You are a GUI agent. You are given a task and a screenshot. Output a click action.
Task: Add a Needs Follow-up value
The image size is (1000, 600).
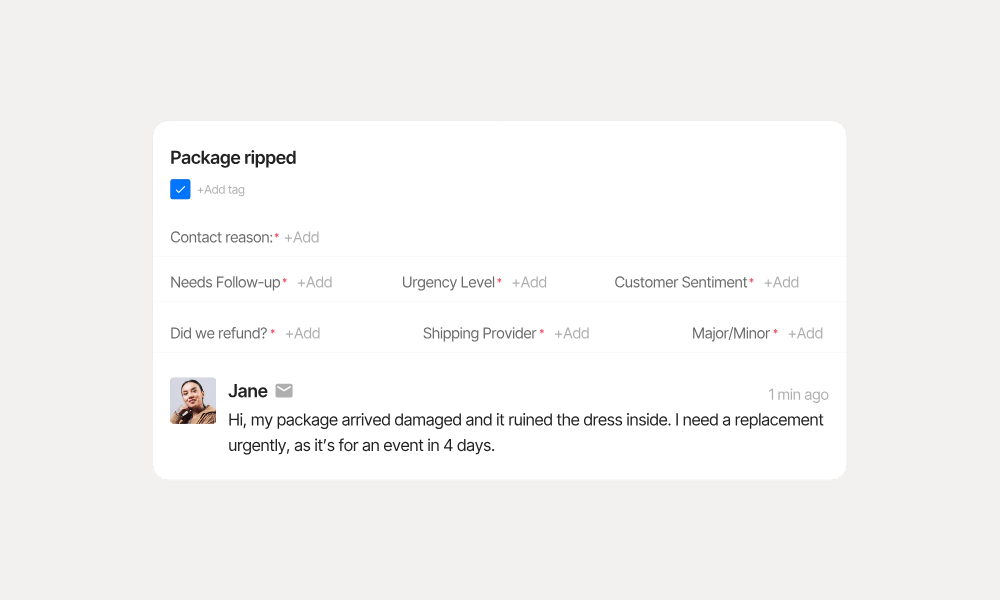pyautogui.click(x=315, y=283)
